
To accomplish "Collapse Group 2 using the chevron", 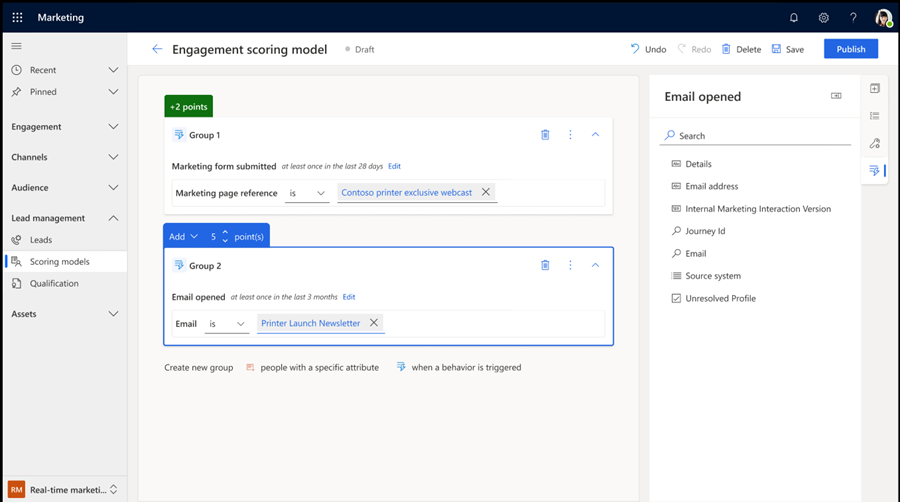I will coord(595,265).
